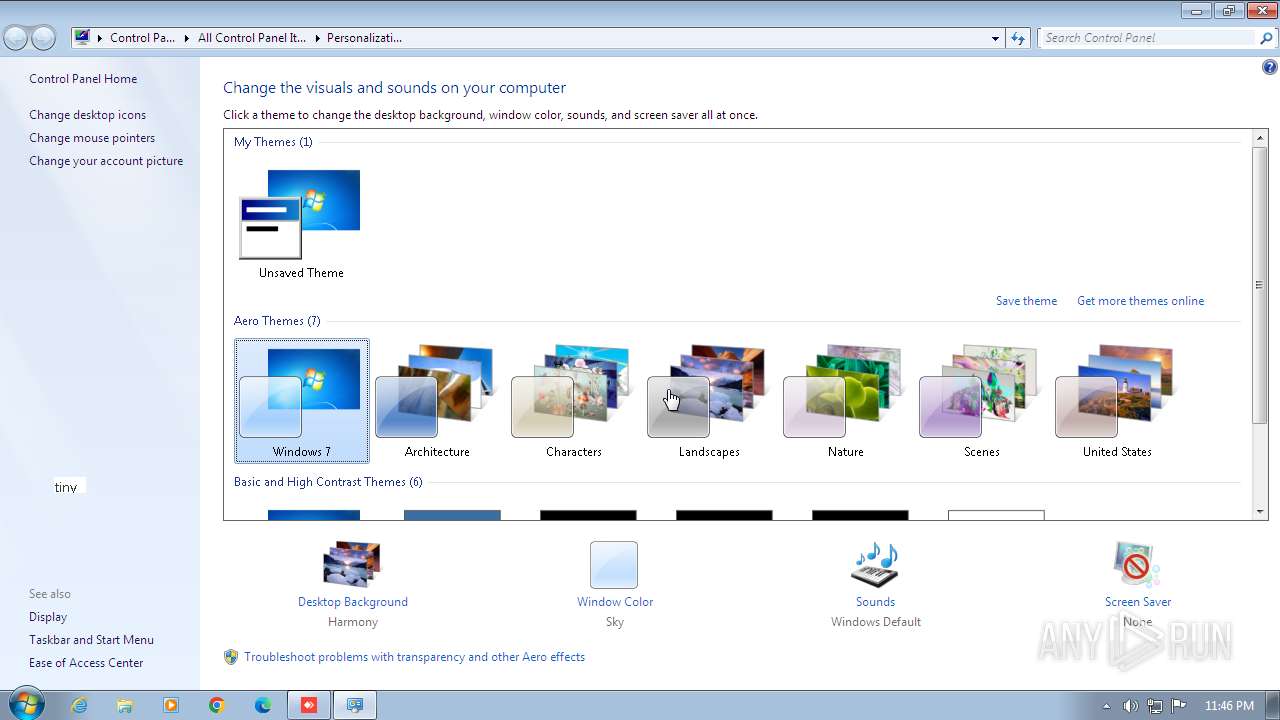Show hidden tray icons arrow
The width and height of the screenshot is (1280, 720).
click(1106, 706)
